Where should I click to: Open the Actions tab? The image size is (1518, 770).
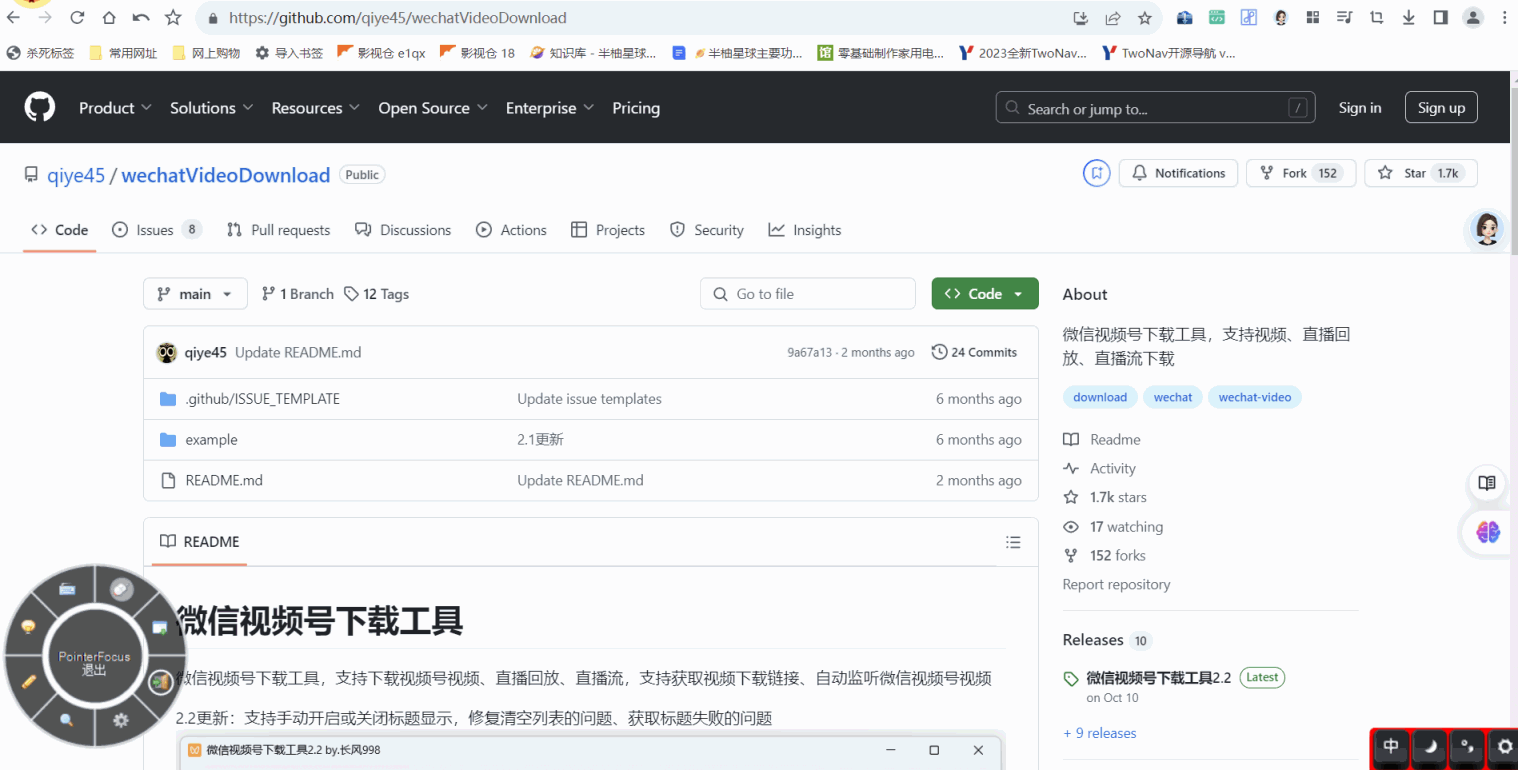click(511, 230)
